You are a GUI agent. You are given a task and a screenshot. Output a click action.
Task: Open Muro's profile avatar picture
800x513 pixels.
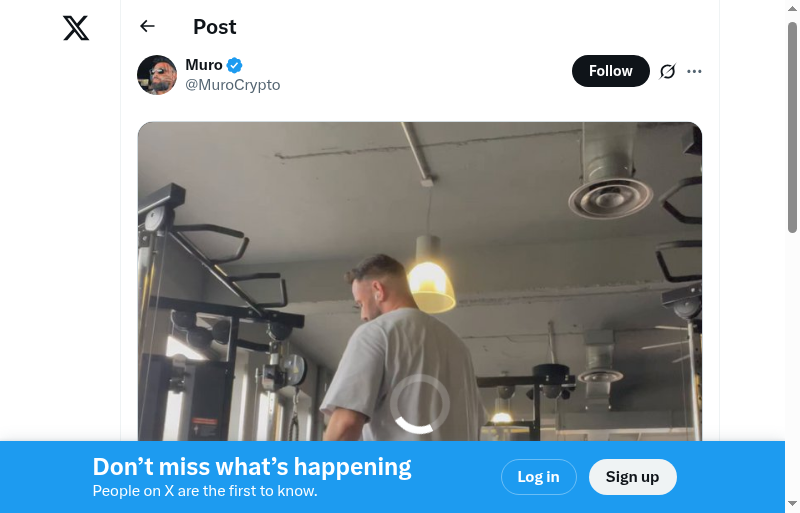(x=157, y=75)
